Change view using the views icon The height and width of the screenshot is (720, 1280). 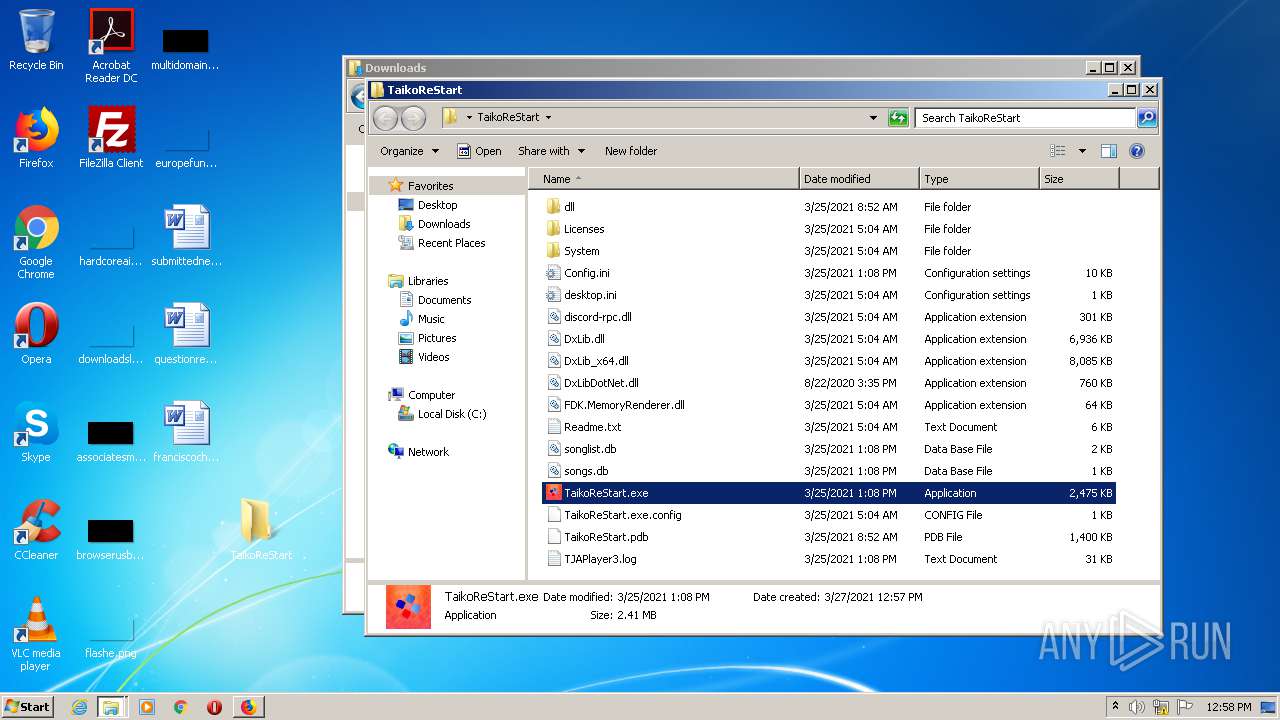pyautogui.click(x=1058, y=151)
